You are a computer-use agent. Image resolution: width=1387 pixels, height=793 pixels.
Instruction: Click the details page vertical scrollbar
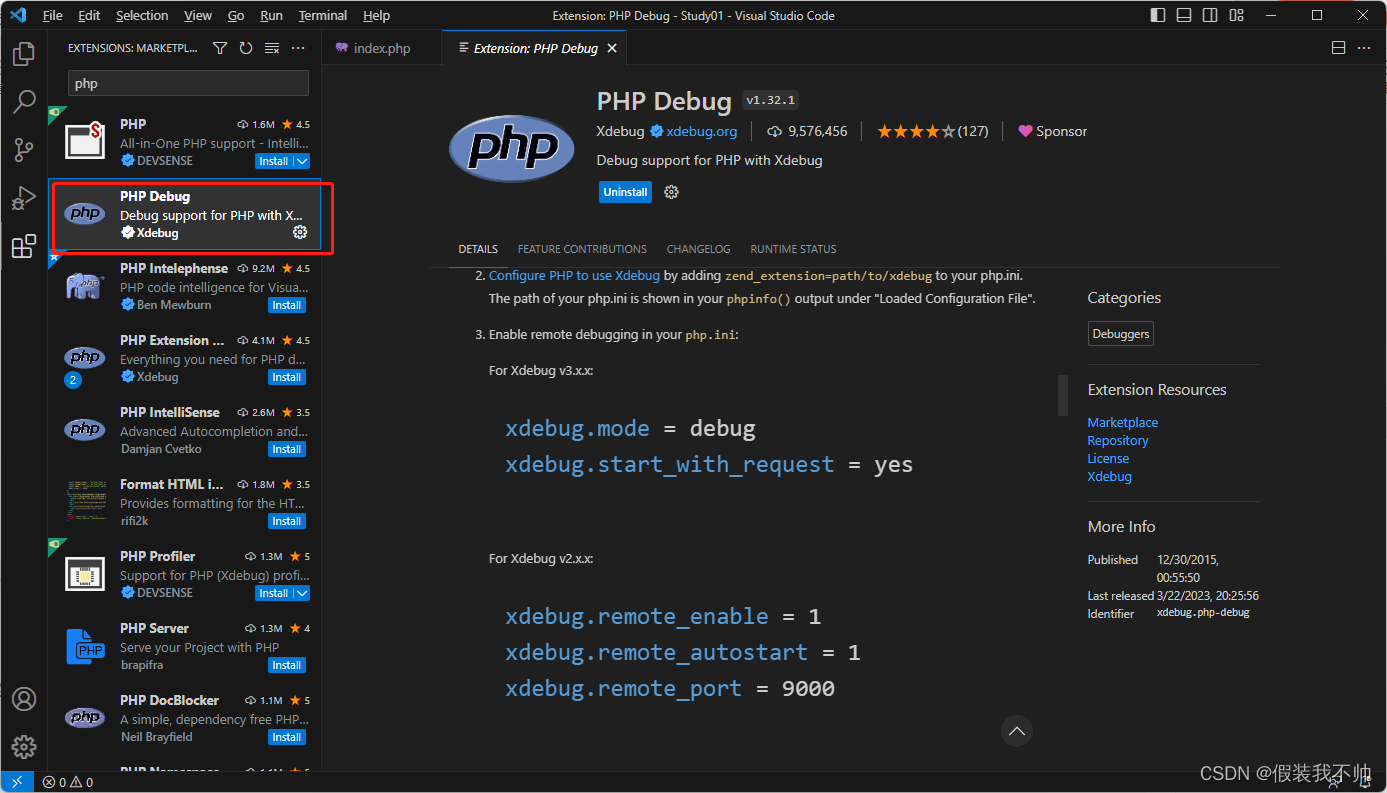(x=1063, y=395)
